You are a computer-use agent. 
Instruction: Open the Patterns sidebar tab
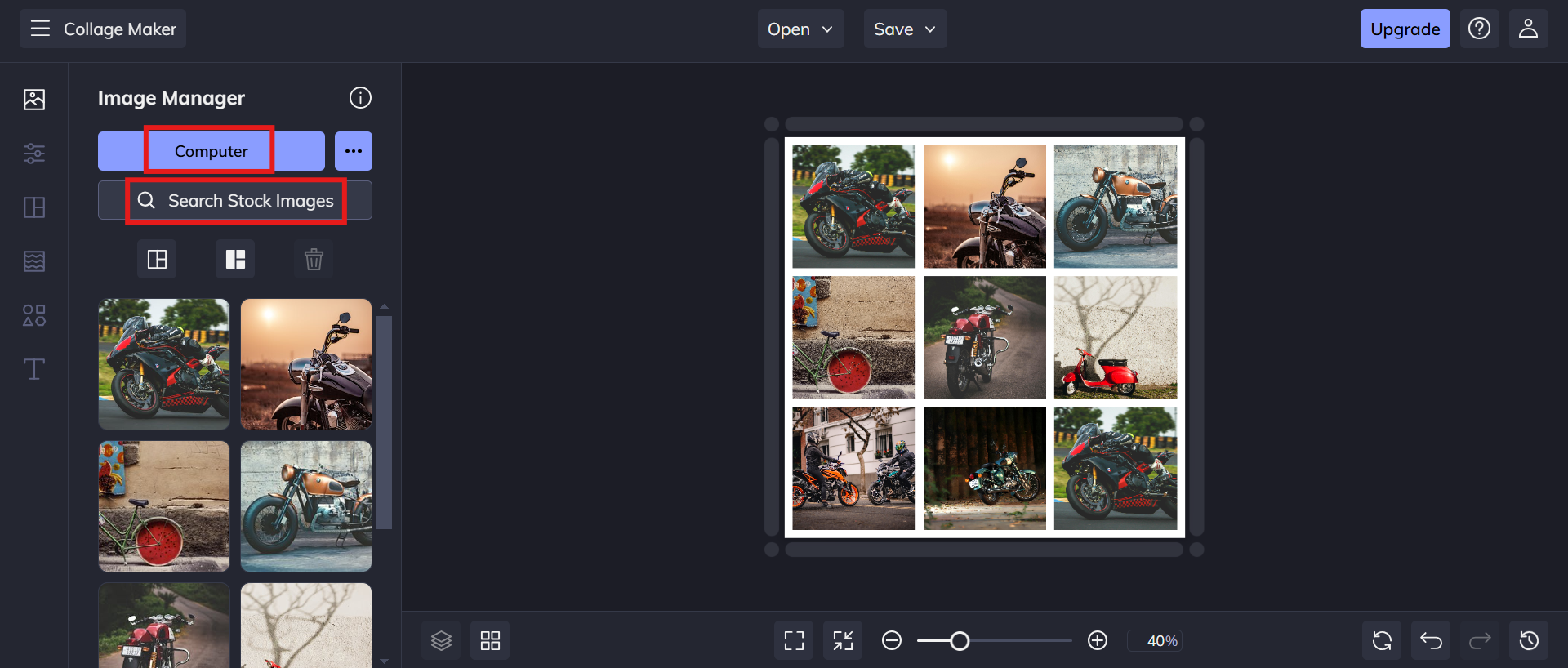(x=34, y=261)
